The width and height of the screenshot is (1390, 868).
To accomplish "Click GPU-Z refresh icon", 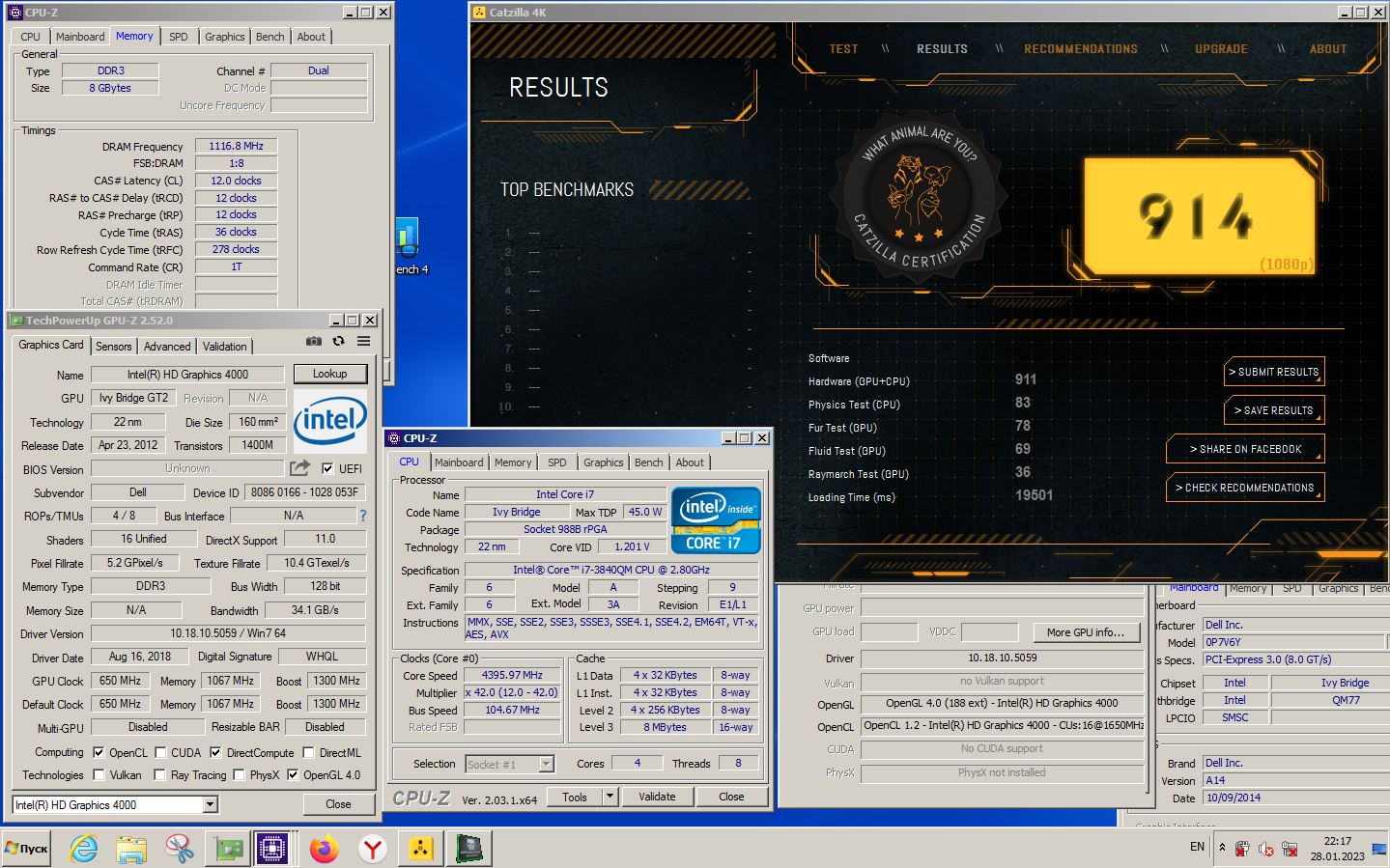I will pos(338,341).
